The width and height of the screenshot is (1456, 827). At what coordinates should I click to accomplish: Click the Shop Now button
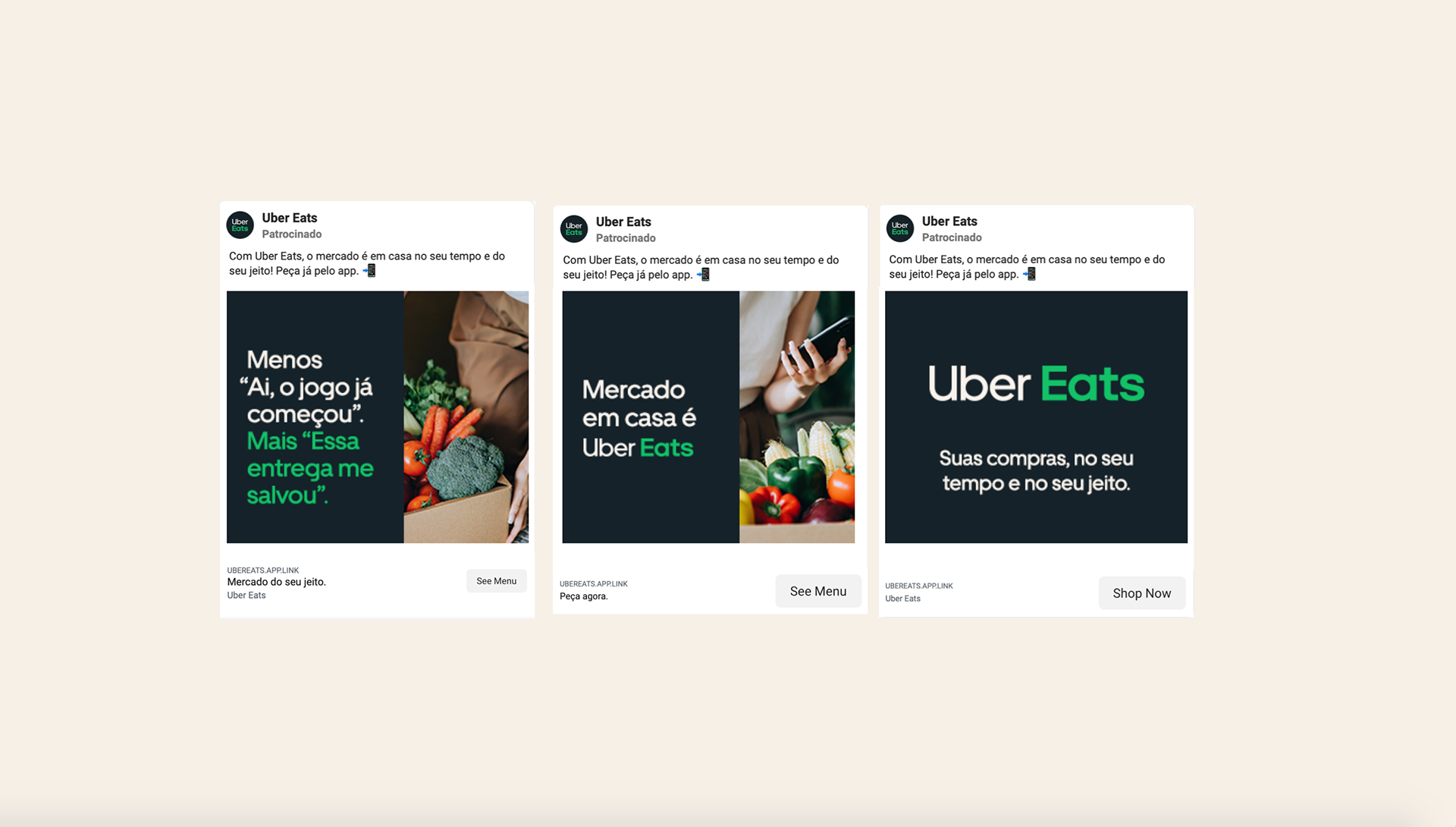(1142, 593)
